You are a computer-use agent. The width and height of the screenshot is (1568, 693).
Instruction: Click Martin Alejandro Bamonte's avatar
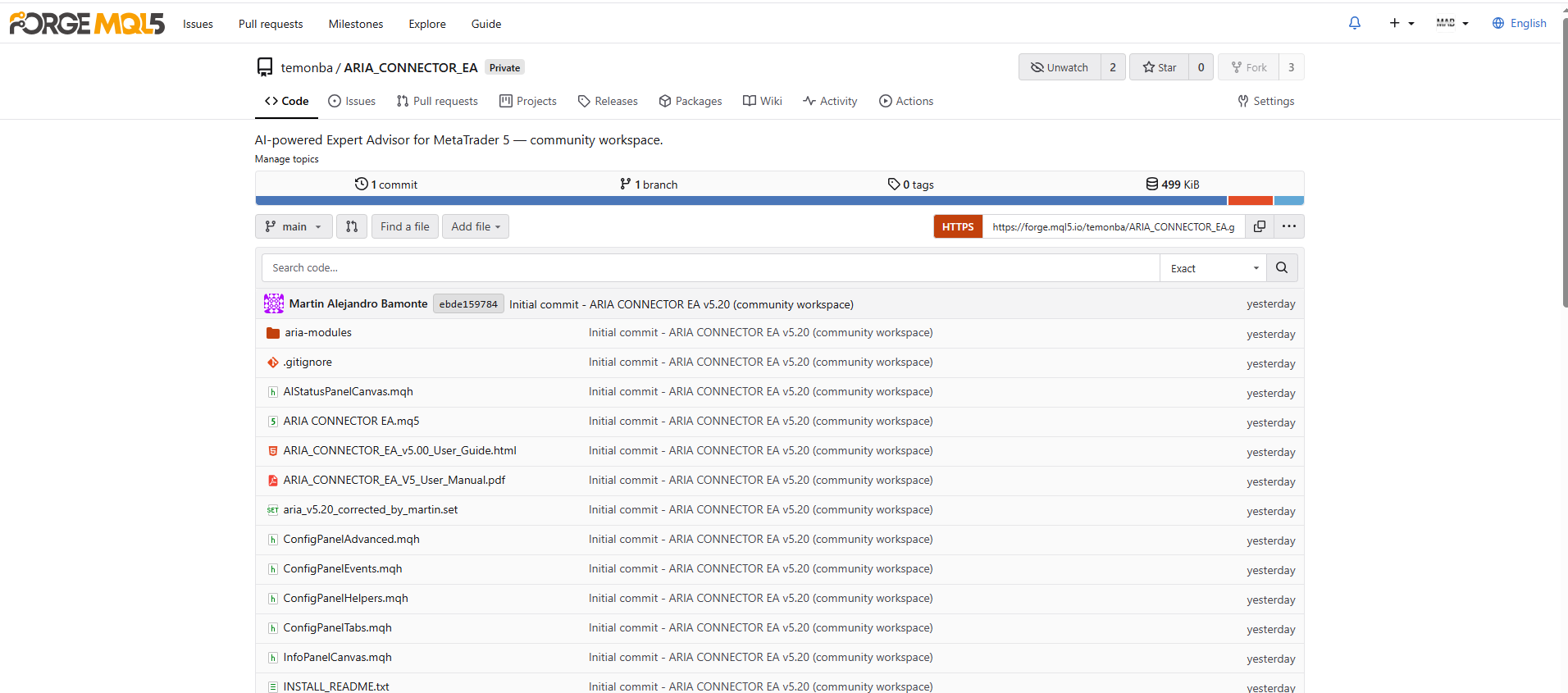[x=274, y=303]
